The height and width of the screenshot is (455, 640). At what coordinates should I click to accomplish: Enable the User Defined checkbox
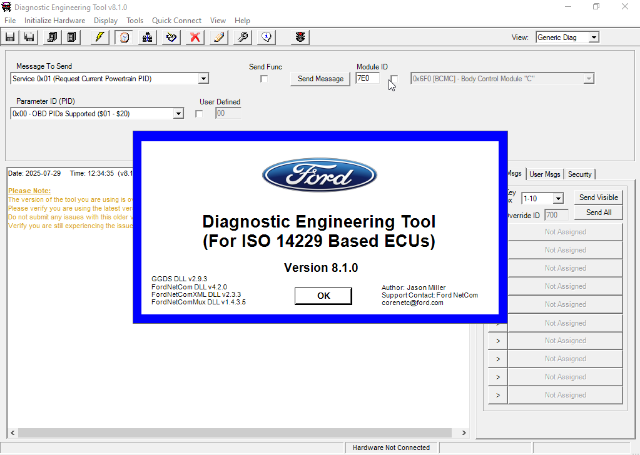(199, 114)
